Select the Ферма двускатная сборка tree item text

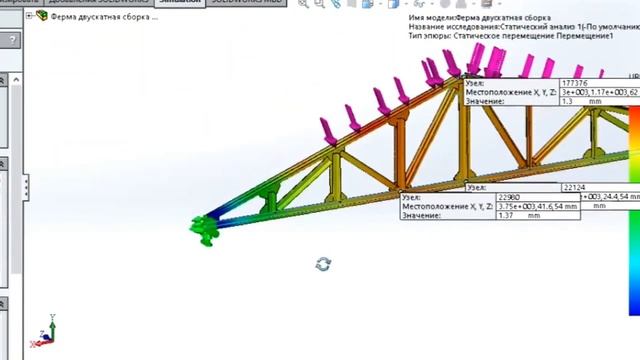pyautogui.click(x=104, y=17)
